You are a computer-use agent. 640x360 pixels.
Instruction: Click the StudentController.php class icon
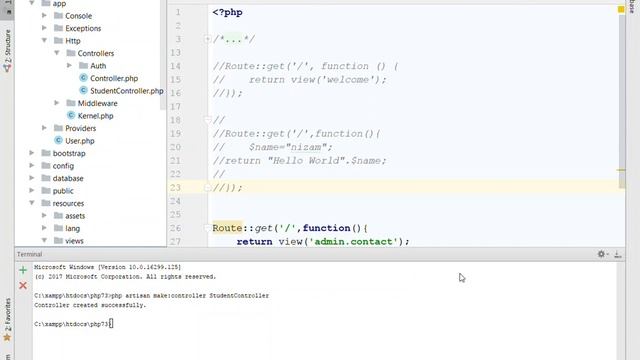click(83, 90)
